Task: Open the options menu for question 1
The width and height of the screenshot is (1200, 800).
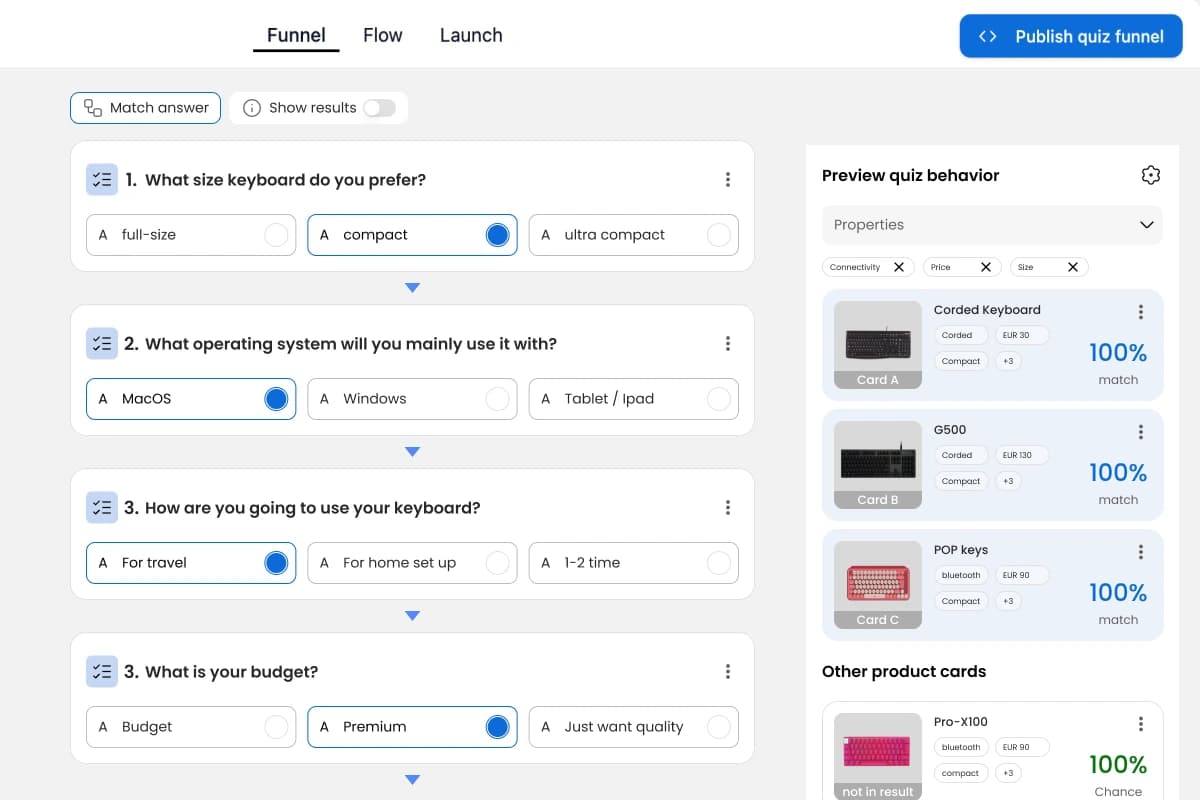Action: [728, 179]
